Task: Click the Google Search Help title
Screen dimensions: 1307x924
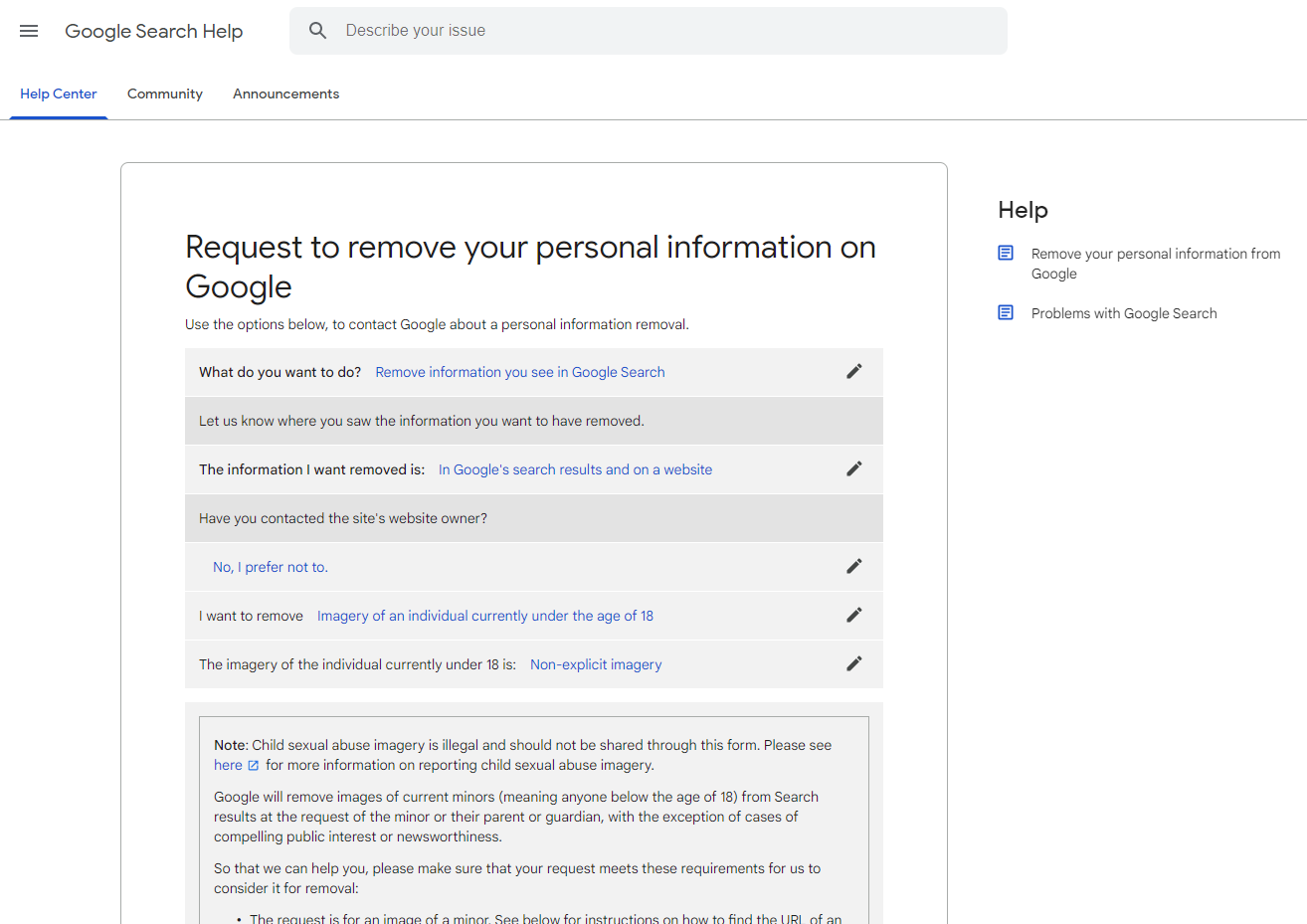Action: tap(154, 31)
